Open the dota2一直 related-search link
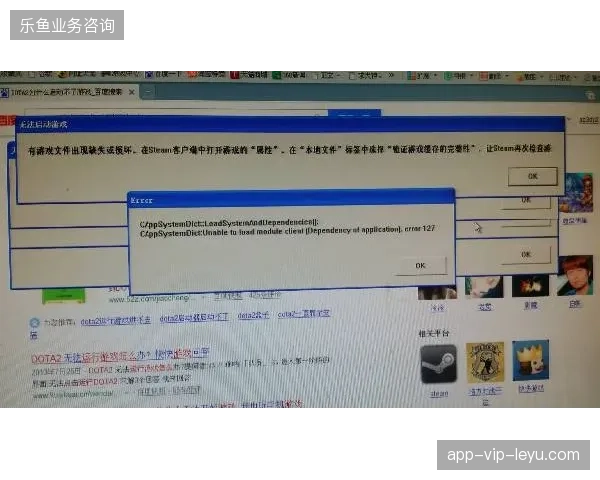This screenshot has width=600, height=480. tap(303, 314)
